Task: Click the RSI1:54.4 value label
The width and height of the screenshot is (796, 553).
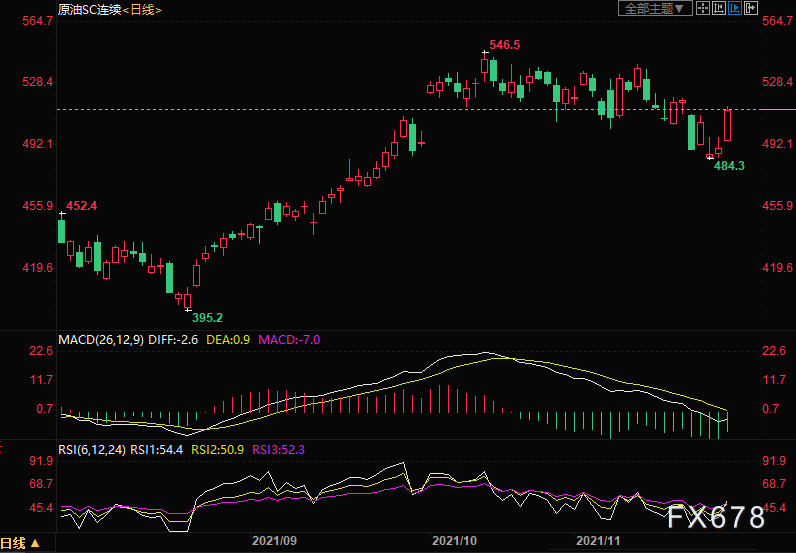Action: [x=156, y=450]
